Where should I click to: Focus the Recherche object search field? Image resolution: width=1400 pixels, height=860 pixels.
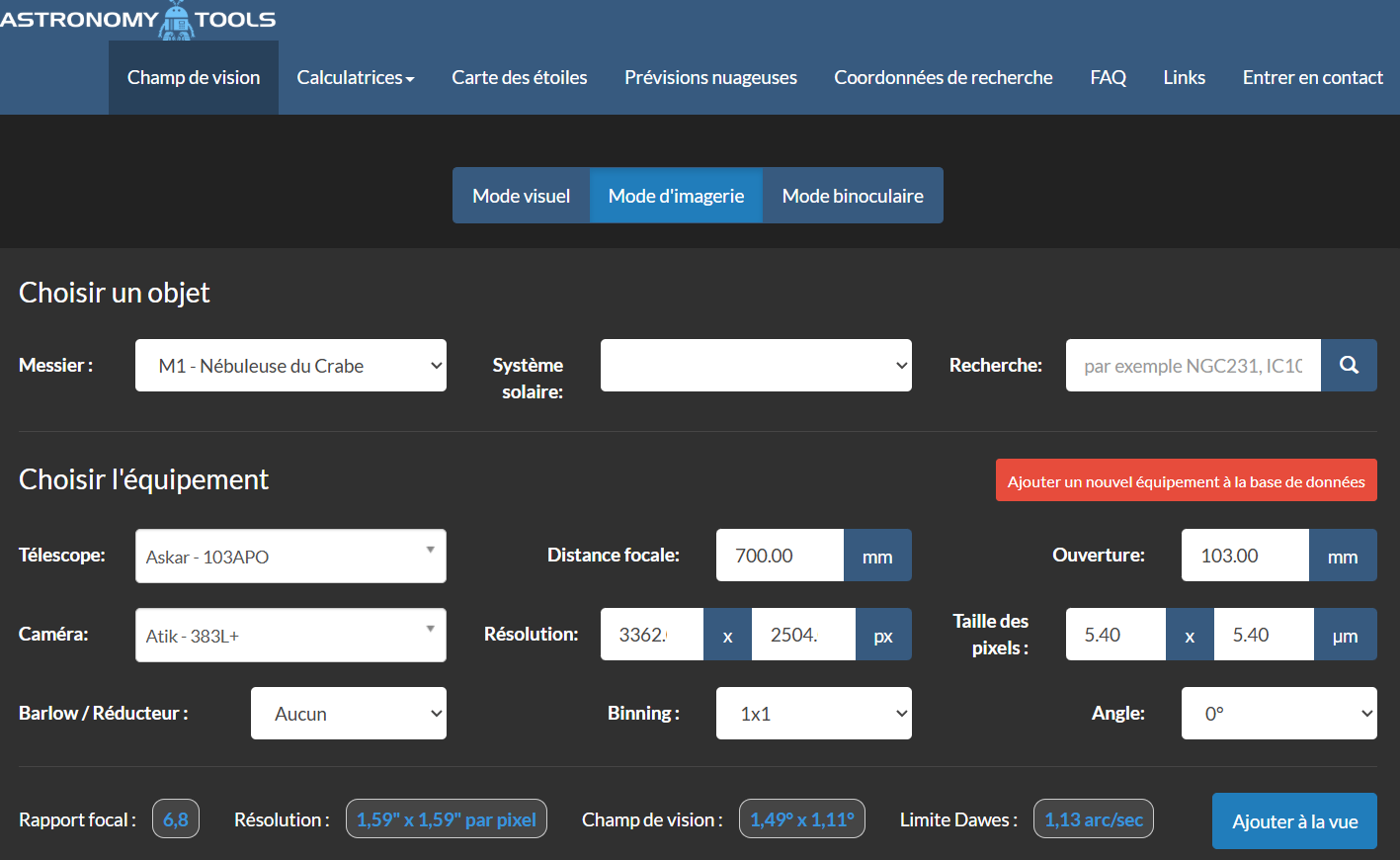coord(1194,366)
